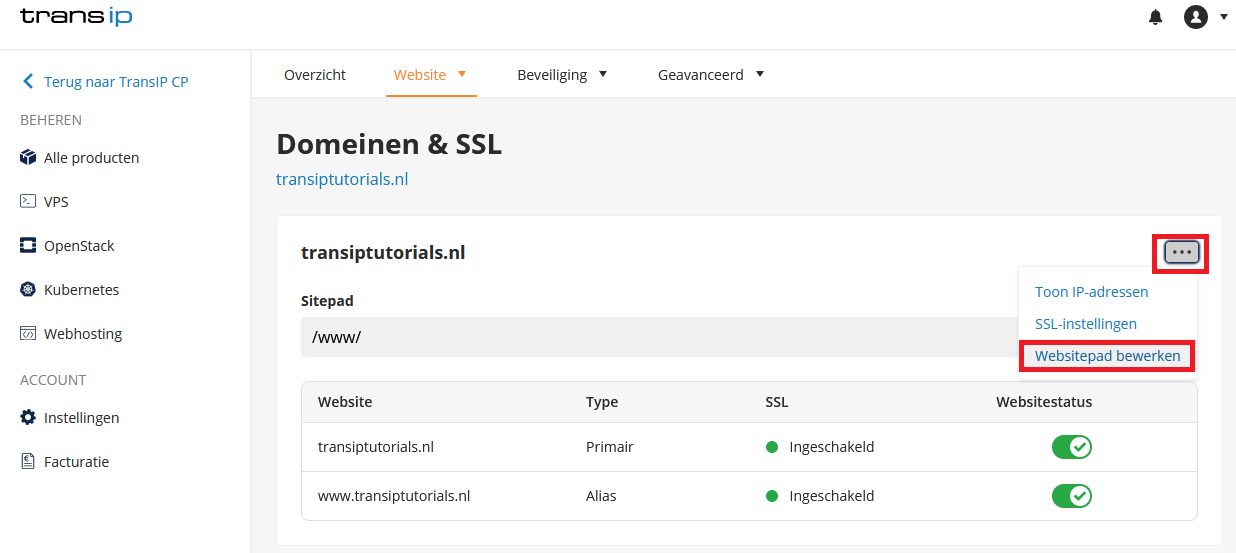Click the Alias type cell
The image size is (1236, 553).
click(601, 496)
